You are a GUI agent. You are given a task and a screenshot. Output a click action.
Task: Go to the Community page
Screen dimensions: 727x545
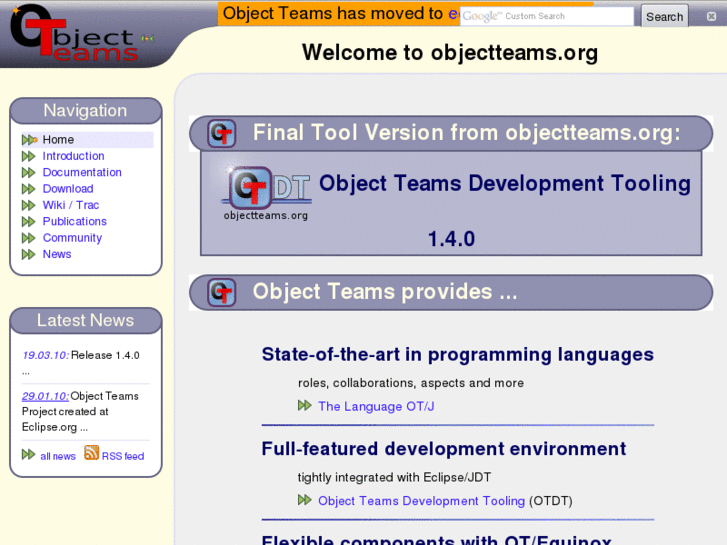click(x=72, y=238)
